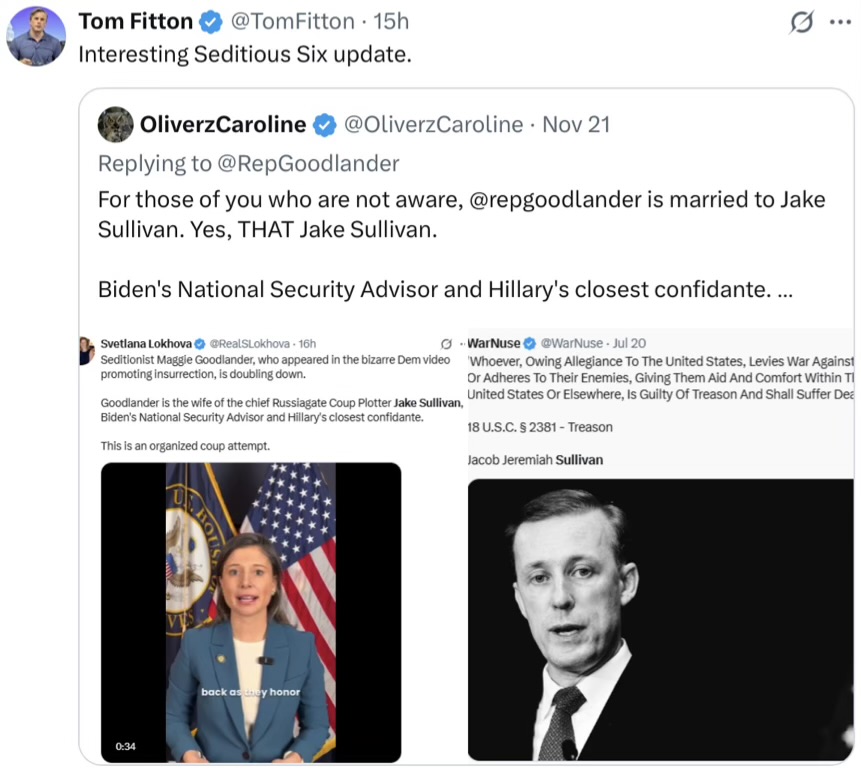The width and height of the screenshot is (861, 778).
Task: Open the Grok explain icon on Tom Fitton's post
Action: [801, 22]
